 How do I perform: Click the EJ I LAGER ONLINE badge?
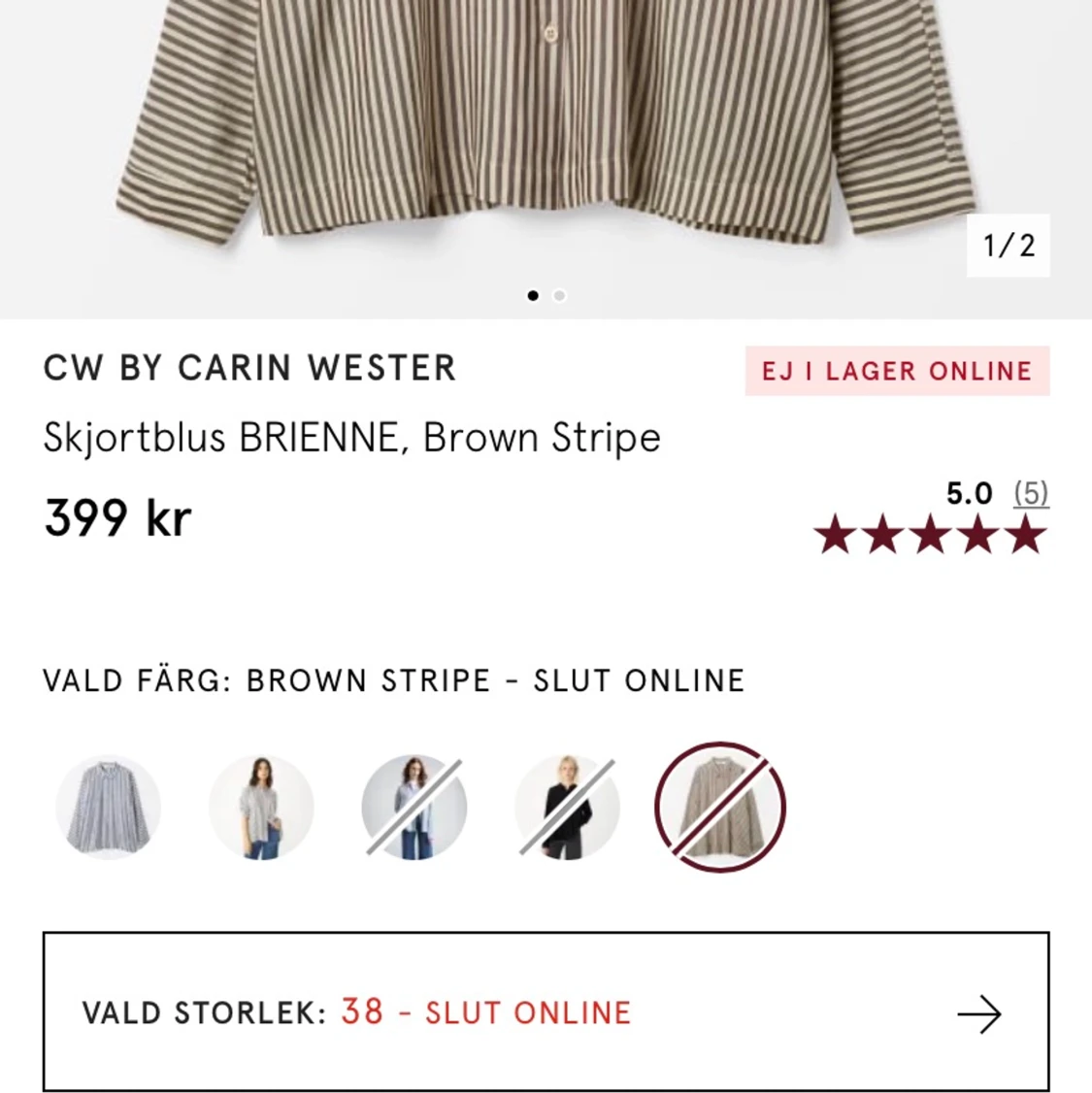click(897, 371)
